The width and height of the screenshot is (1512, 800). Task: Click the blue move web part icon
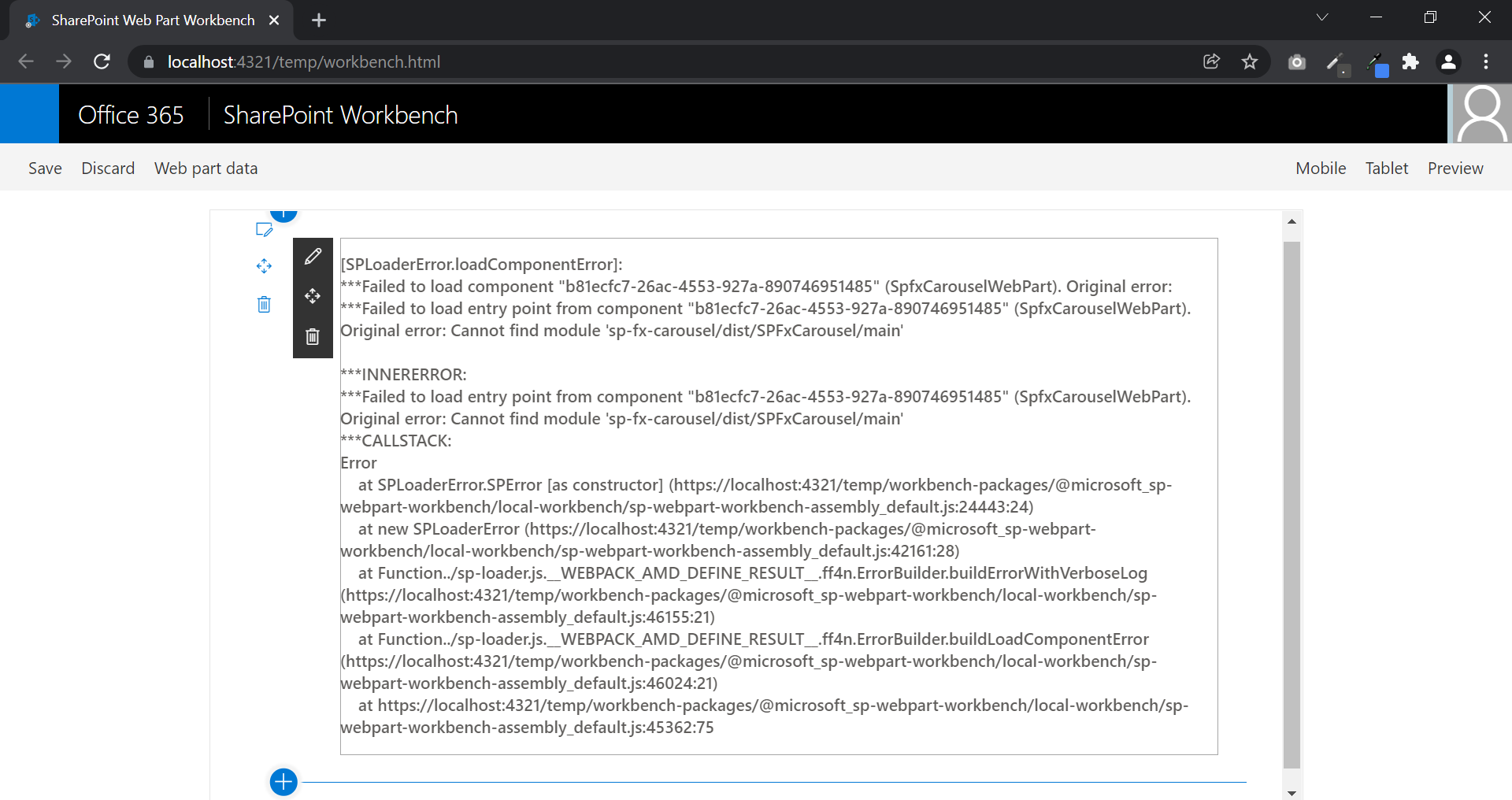264,266
